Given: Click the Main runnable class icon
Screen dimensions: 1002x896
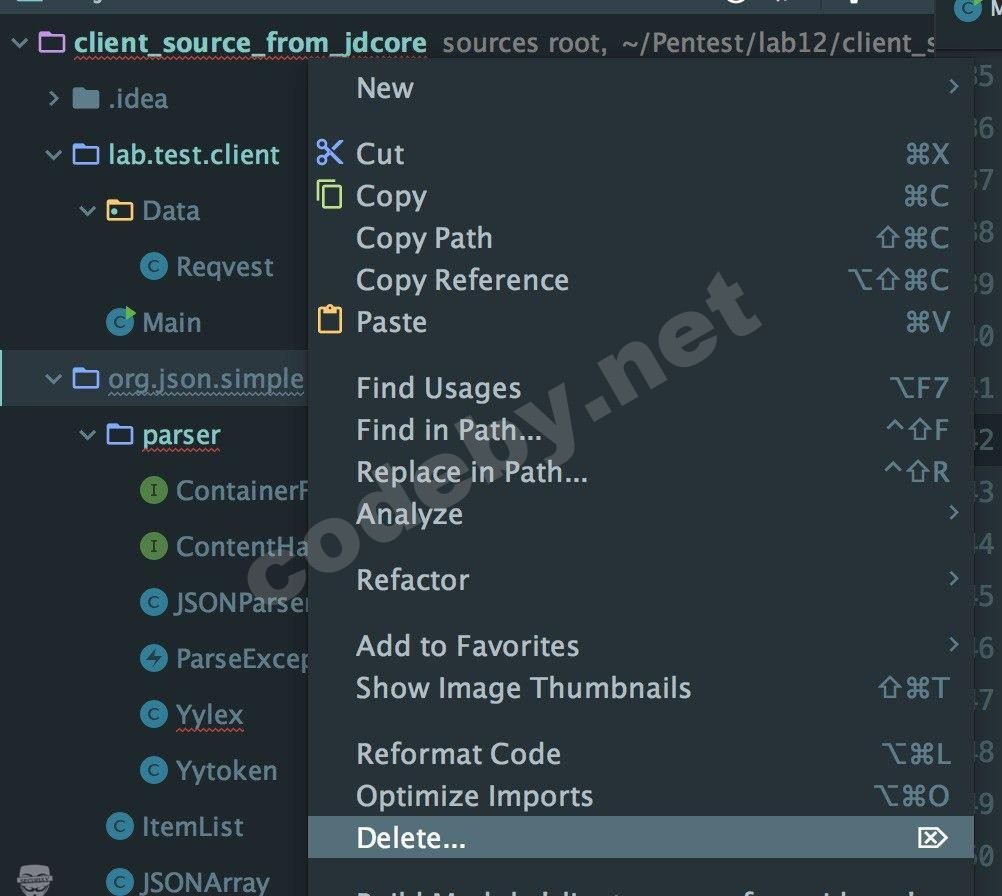Looking at the screenshot, I should click(120, 321).
